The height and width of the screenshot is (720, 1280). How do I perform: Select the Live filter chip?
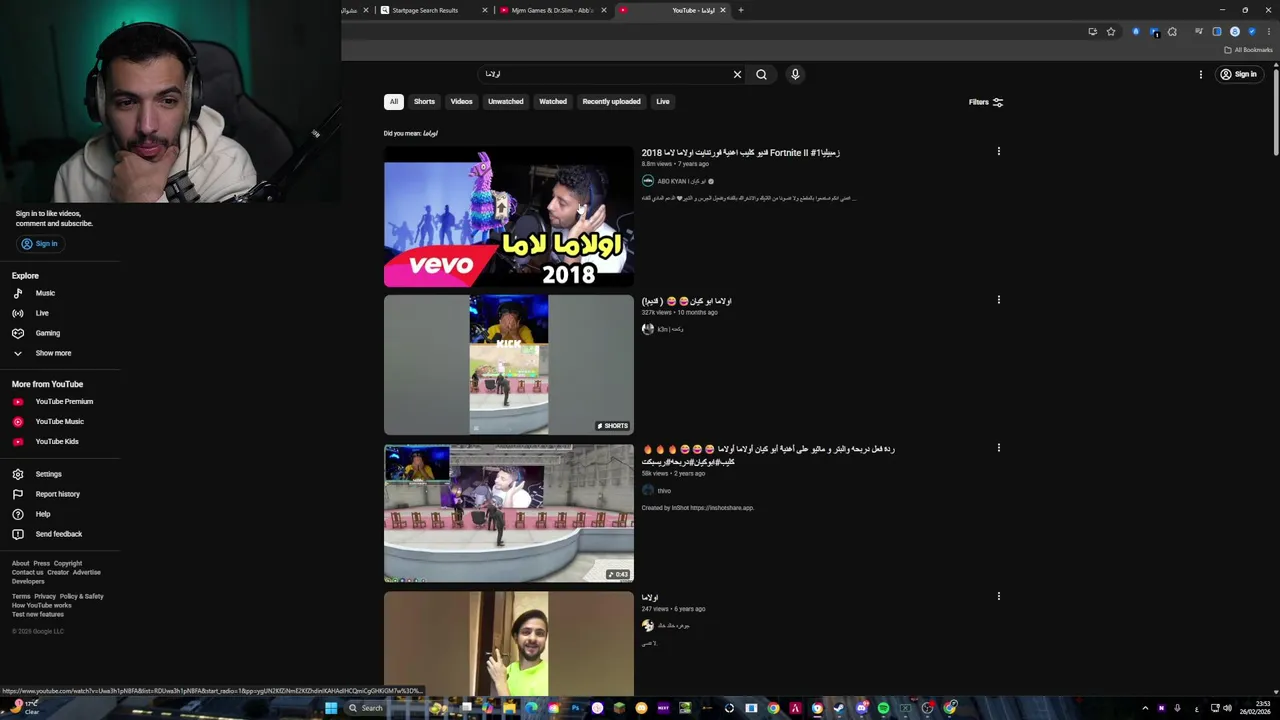(x=662, y=101)
